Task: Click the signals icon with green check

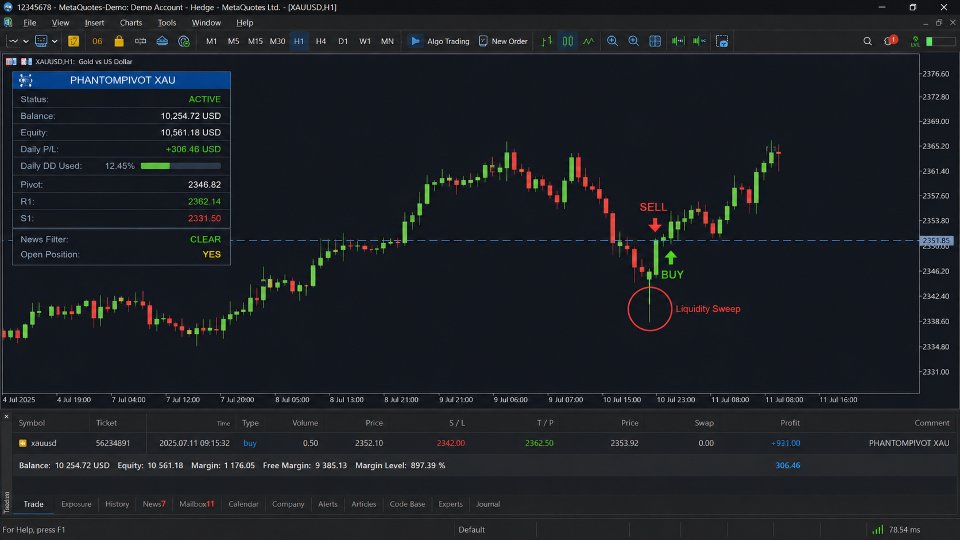Action: [184, 41]
